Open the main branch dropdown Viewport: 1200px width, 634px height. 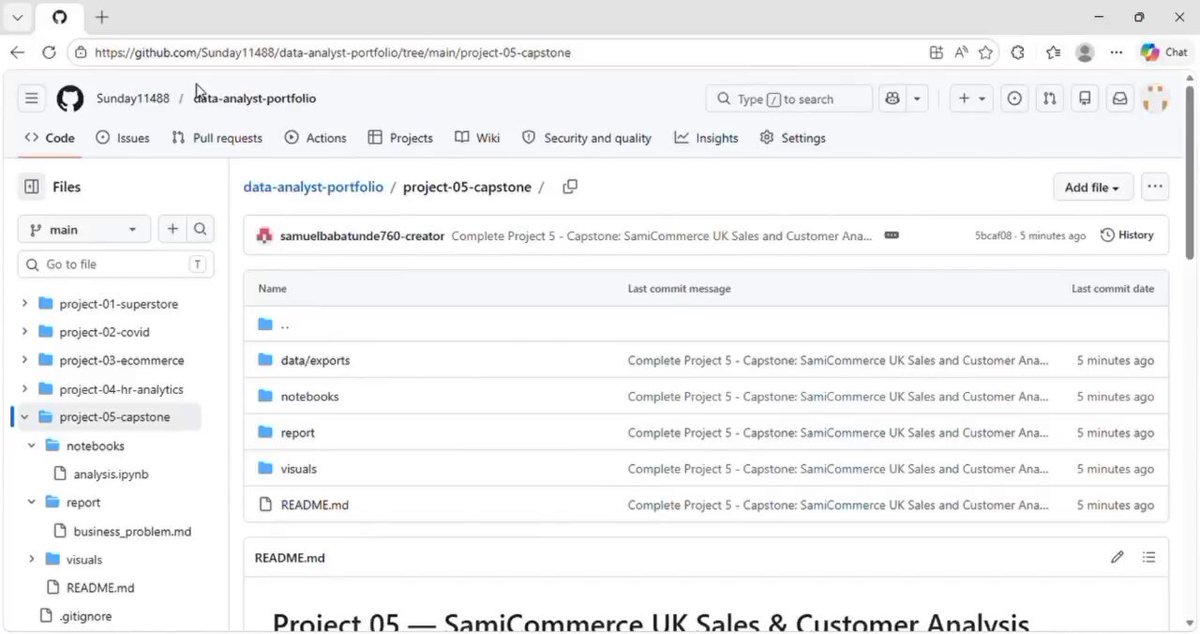[x=84, y=229]
